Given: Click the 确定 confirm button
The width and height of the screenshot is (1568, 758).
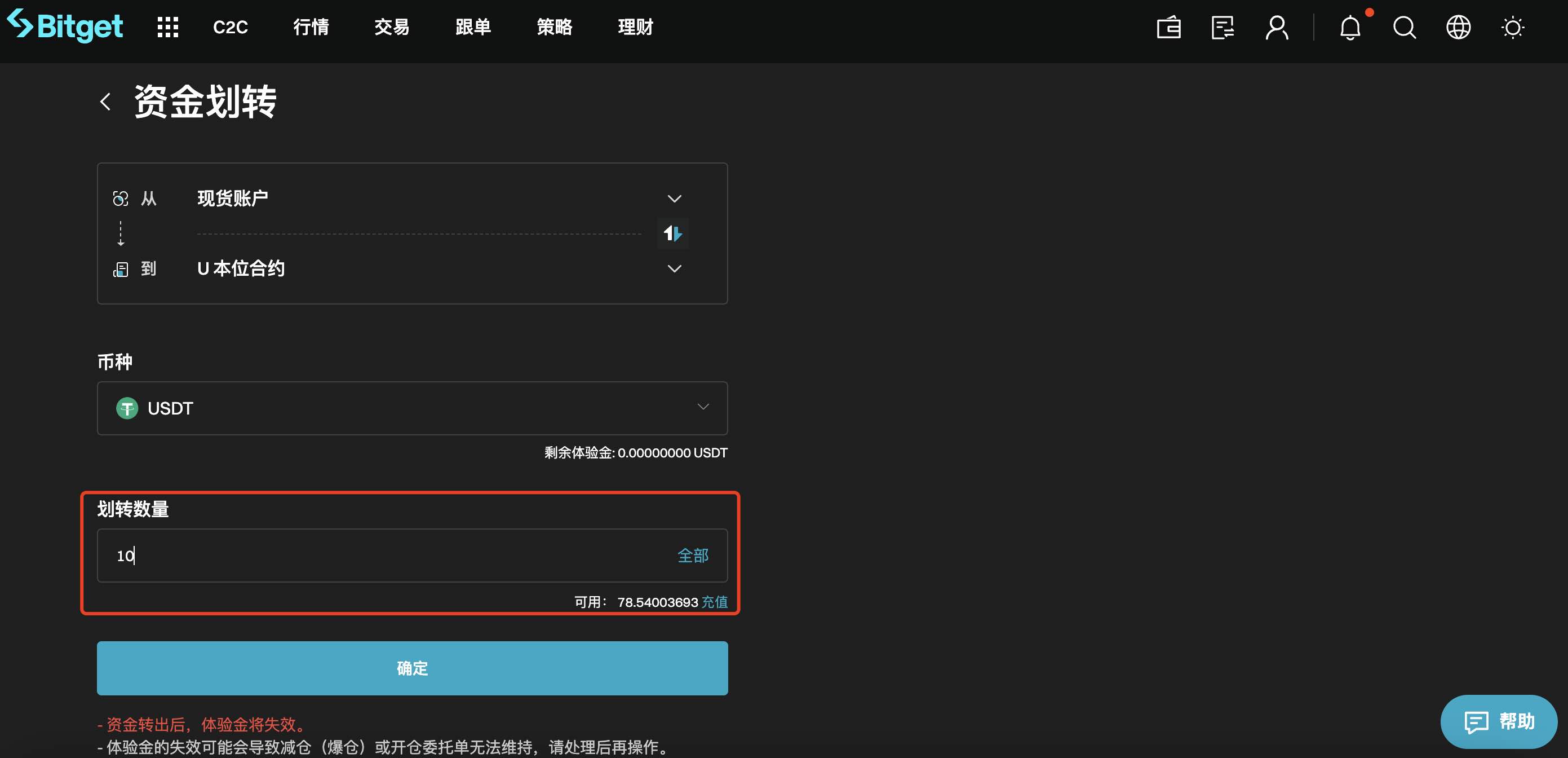Looking at the screenshot, I should point(412,668).
